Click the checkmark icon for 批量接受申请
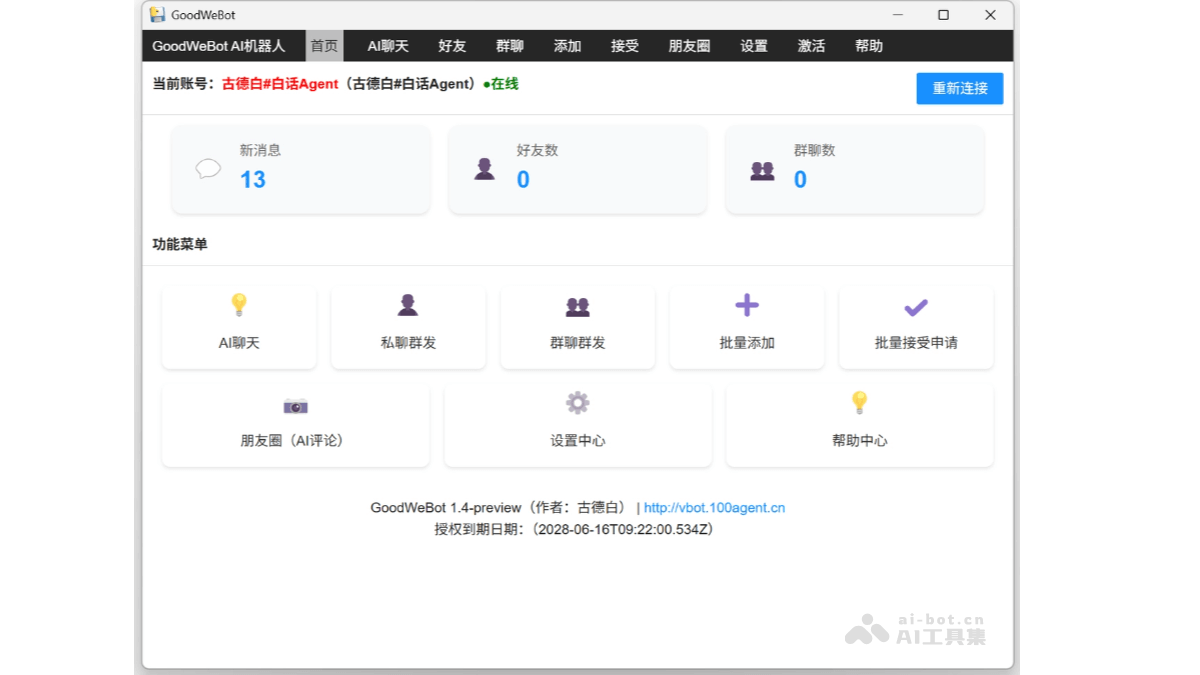Screen dimensions: 1200x675 (x=915, y=305)
